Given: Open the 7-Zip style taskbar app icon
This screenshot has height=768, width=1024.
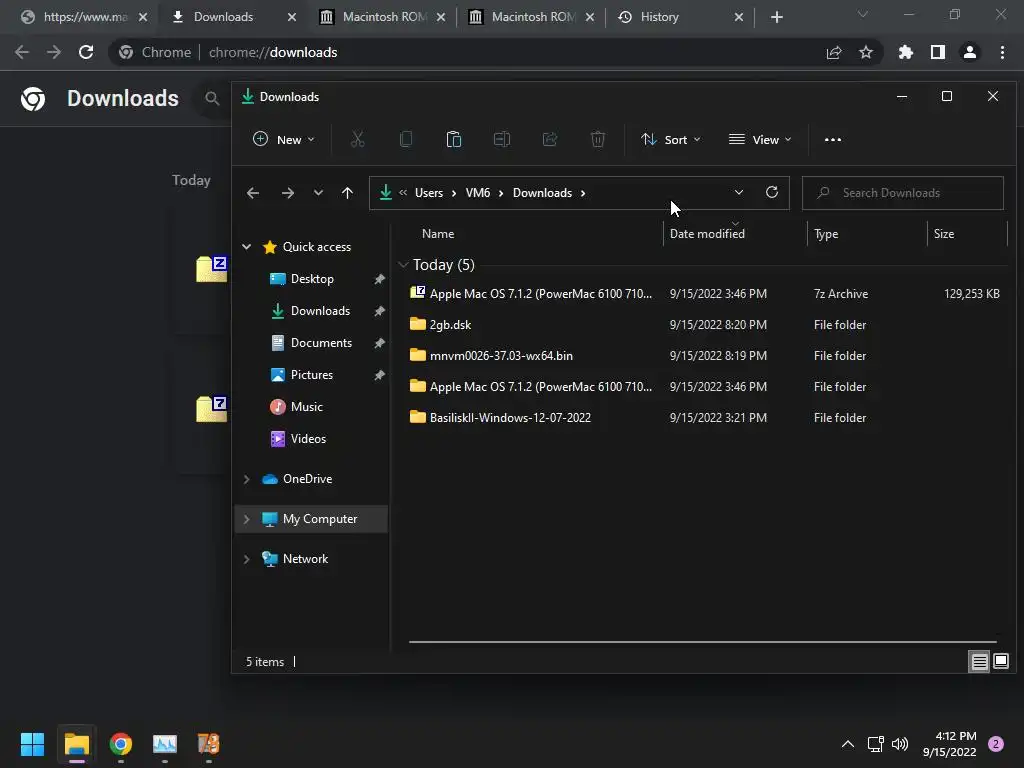Looking at the screenshot, I should coord(208,744).
